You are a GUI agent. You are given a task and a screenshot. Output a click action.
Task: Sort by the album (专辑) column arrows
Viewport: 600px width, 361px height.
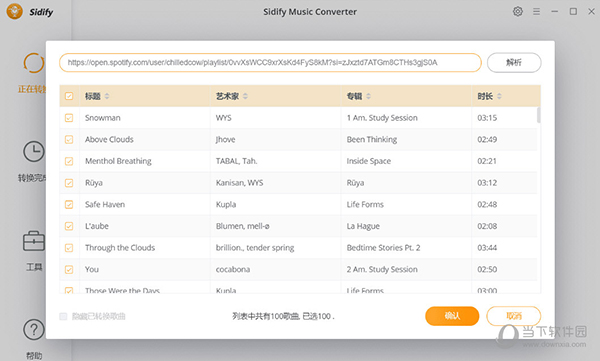tap(368, 96)
